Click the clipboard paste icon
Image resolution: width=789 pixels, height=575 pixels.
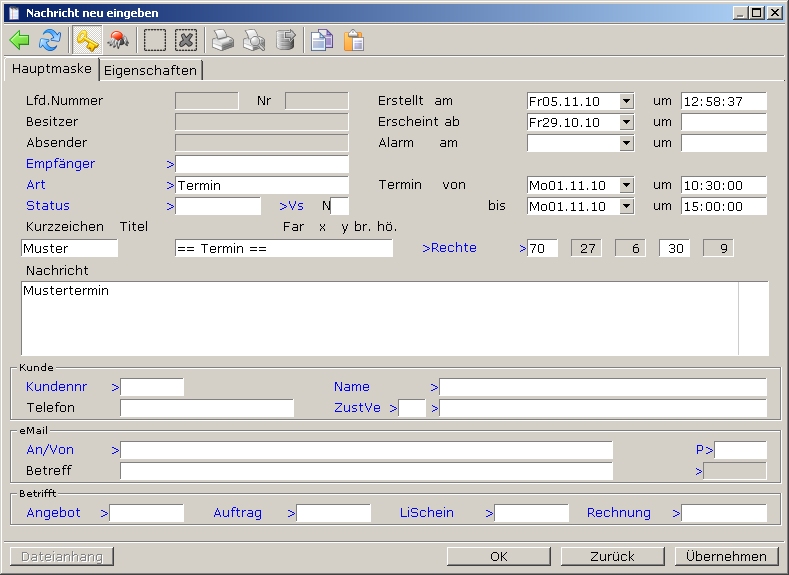tap(353, 40)
